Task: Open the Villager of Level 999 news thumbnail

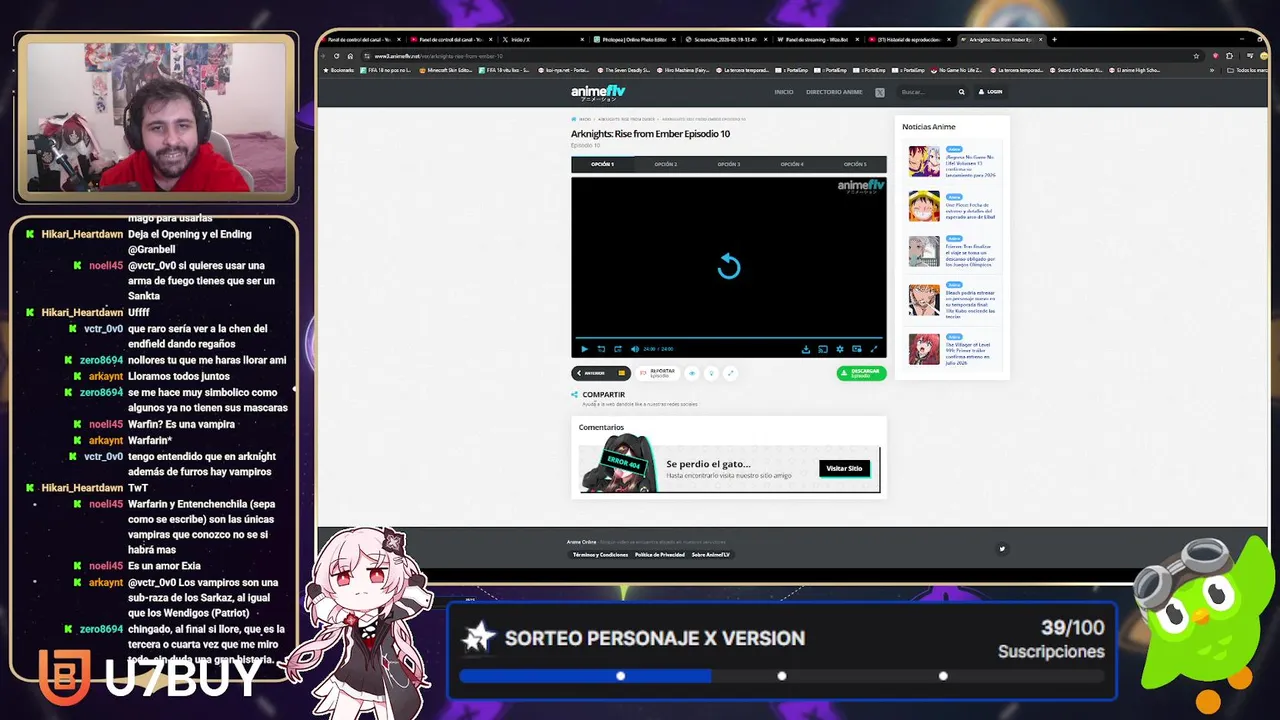Action: (924, 349)
